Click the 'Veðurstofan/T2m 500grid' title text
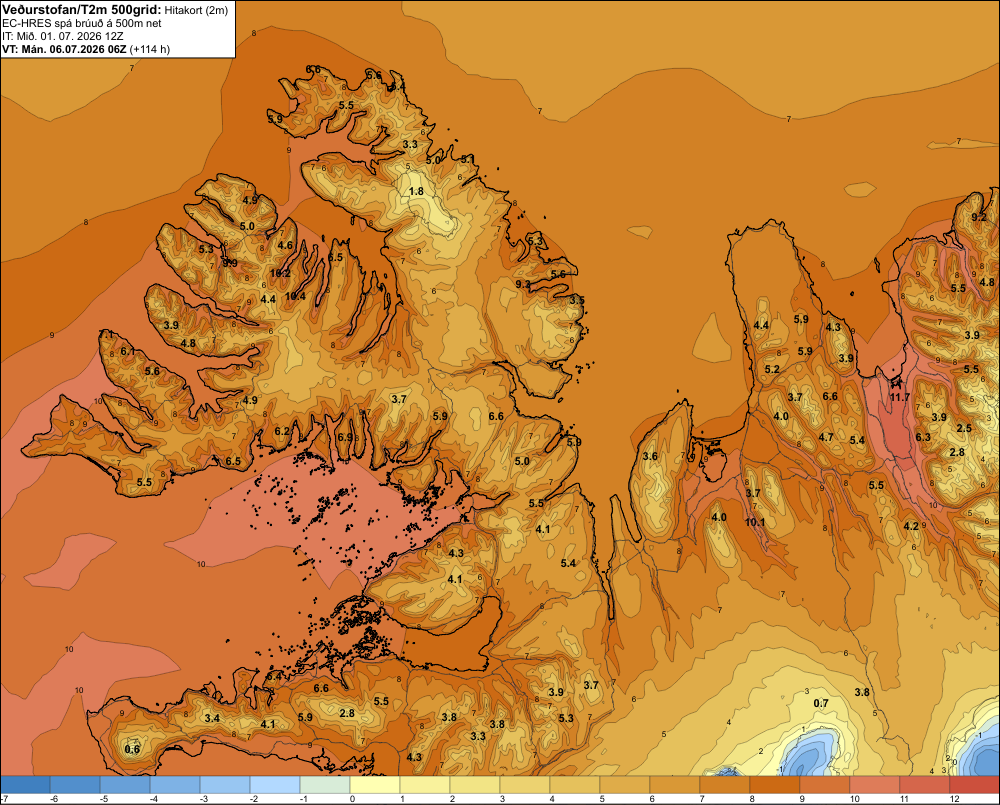Viewport: 1000px width, 805px height. pyautogui.click(x=82, y=9)
